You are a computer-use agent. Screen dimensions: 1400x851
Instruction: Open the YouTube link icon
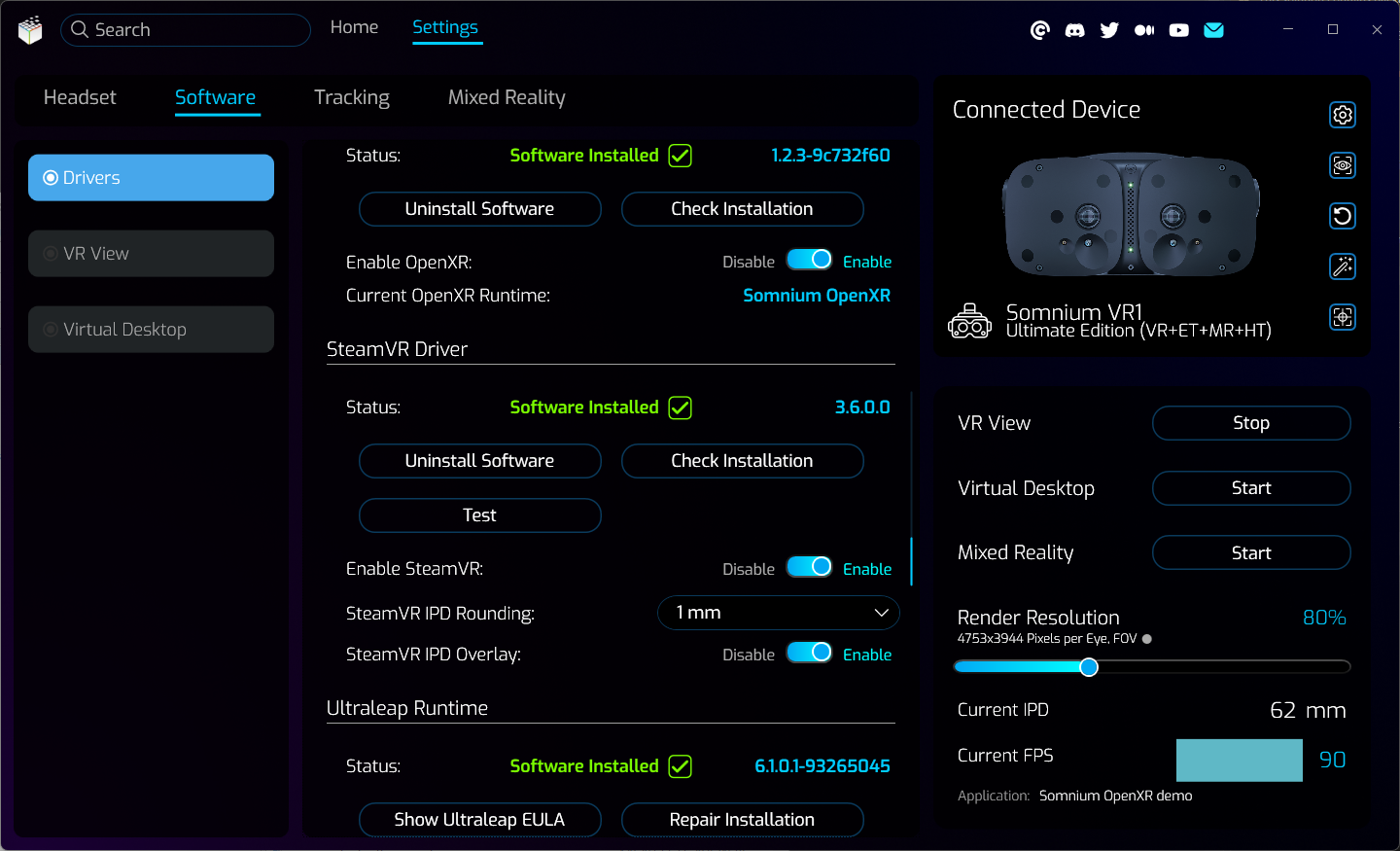1178,30
